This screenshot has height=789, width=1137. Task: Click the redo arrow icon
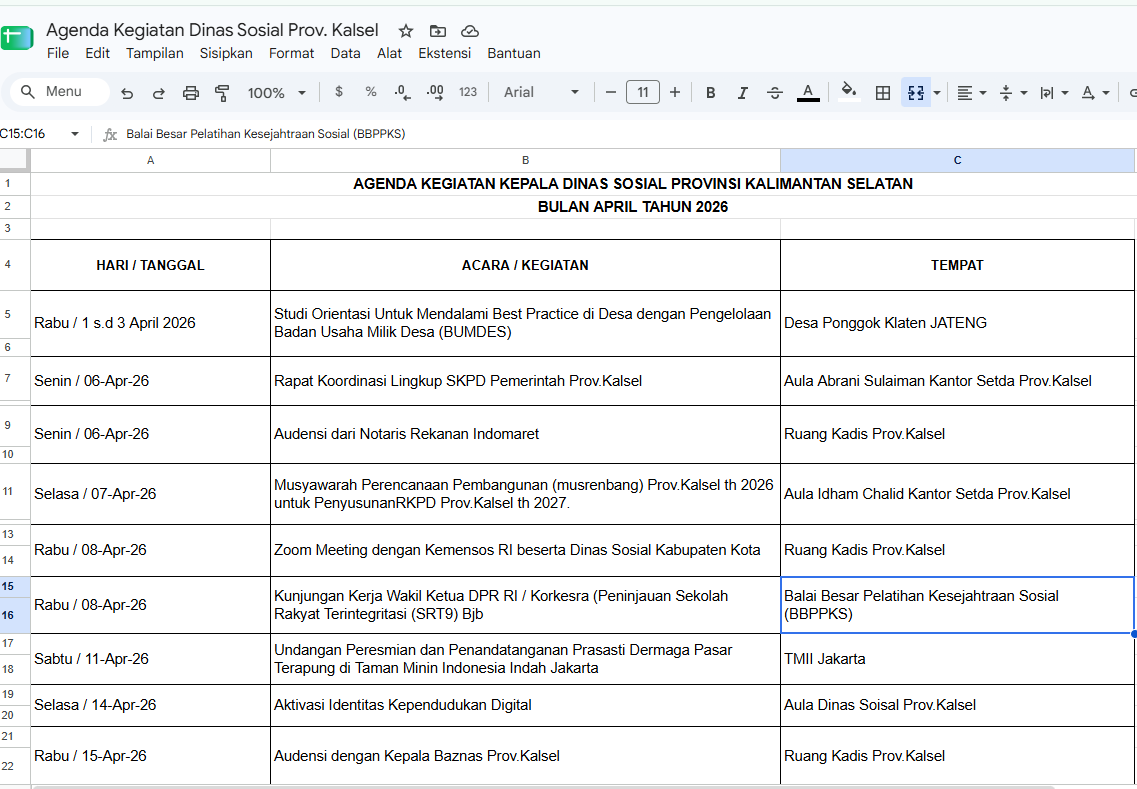(158, 93)
